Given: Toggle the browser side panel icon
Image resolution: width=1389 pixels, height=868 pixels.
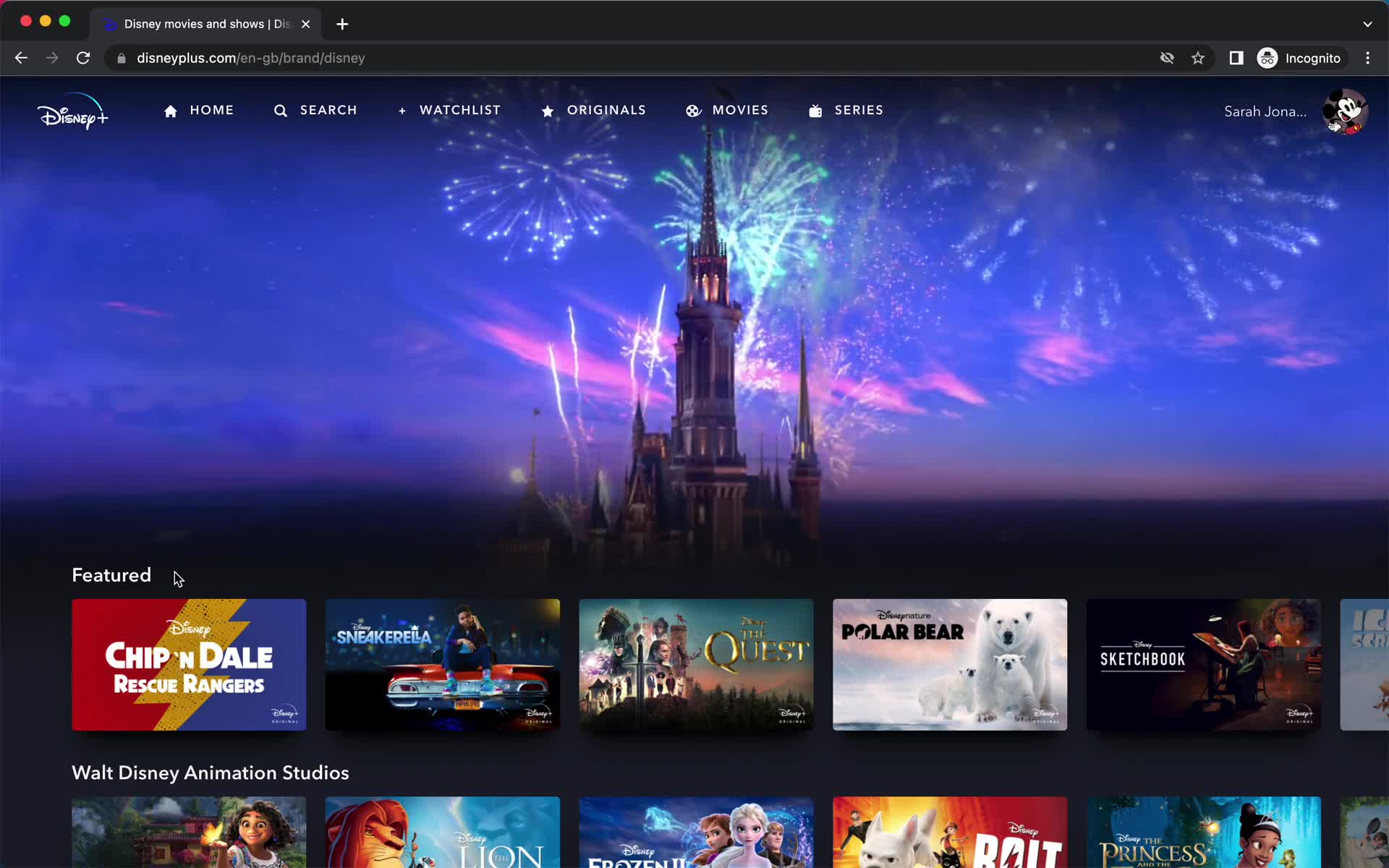Looking at the screenshot, I should point(1236,58).
